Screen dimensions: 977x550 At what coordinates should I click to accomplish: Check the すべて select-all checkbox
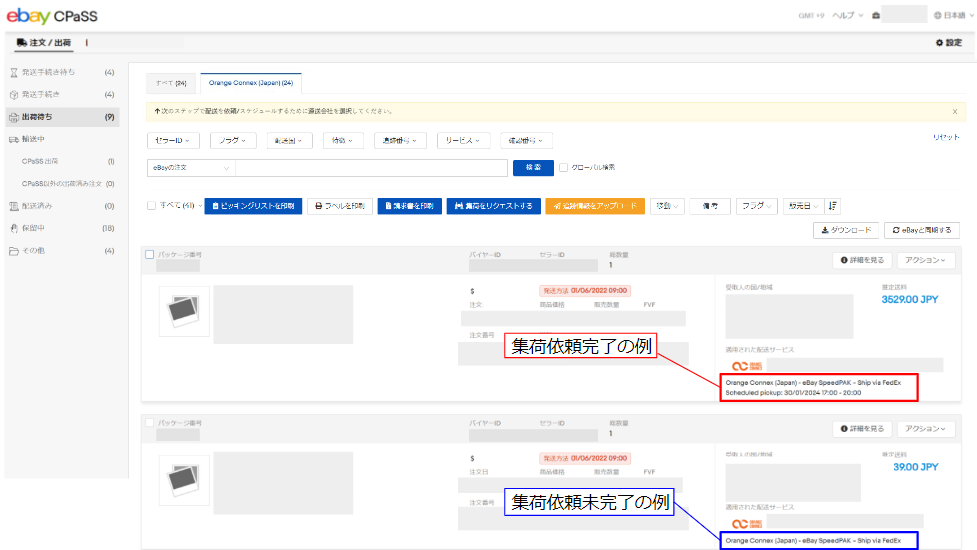(151, 205)
